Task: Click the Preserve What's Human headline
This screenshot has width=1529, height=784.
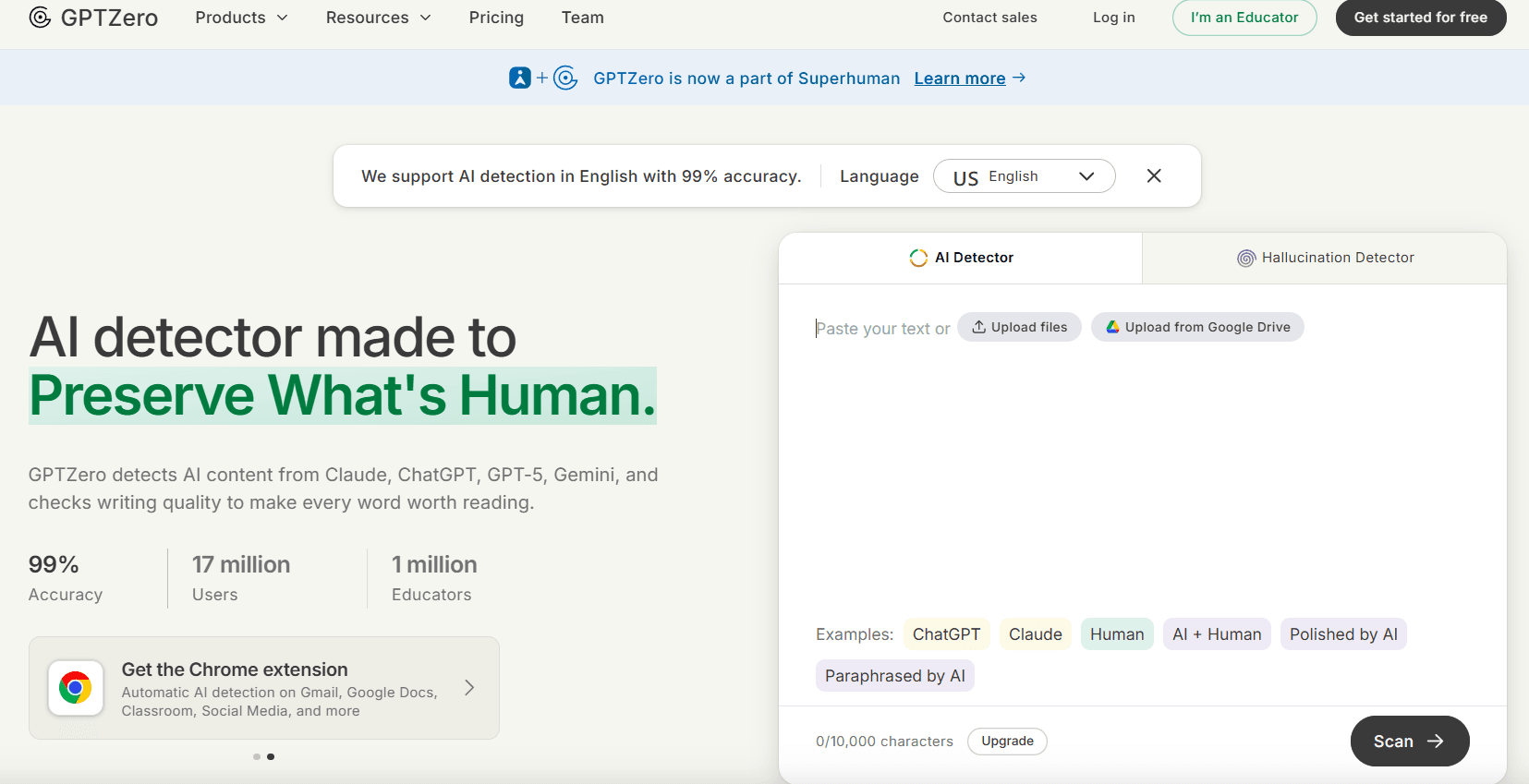Action: [x=343, y=395]
